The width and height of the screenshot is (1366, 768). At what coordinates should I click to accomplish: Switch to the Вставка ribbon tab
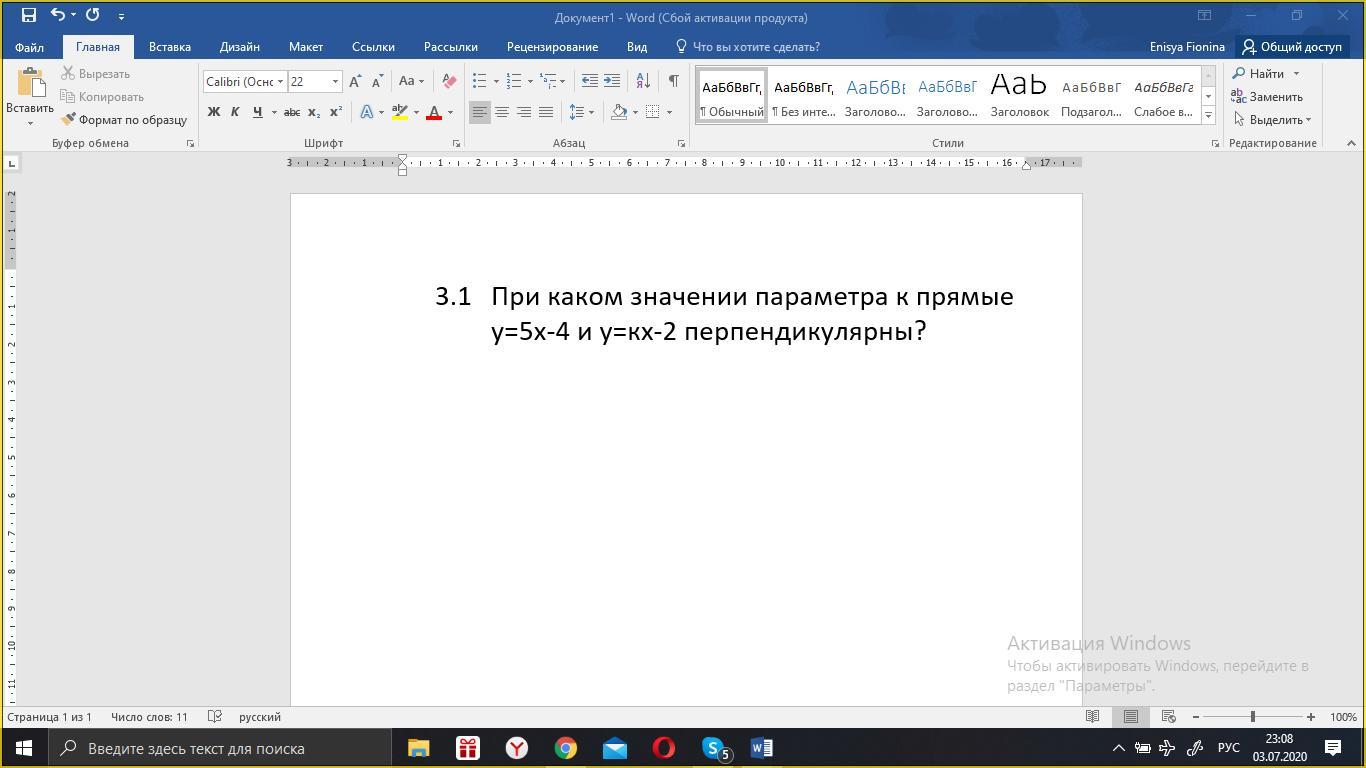(x=169, y=47)
